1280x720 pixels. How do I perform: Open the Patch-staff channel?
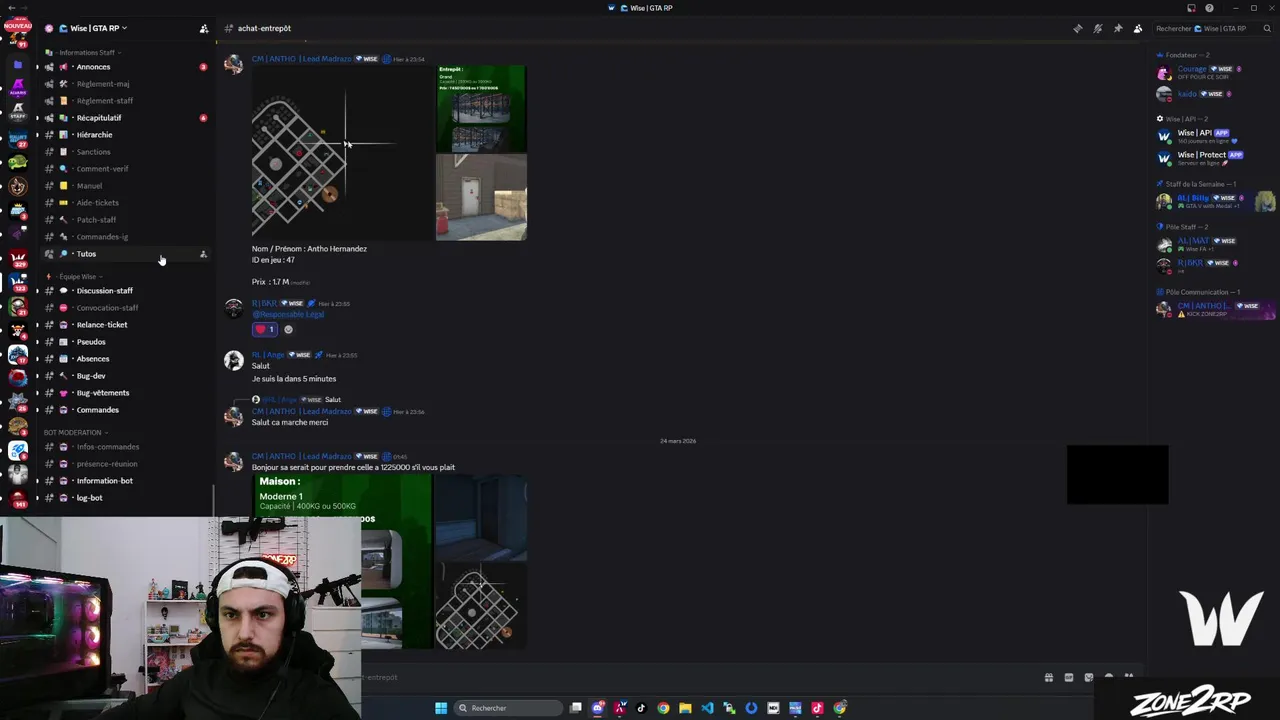[x=126, y=220]
